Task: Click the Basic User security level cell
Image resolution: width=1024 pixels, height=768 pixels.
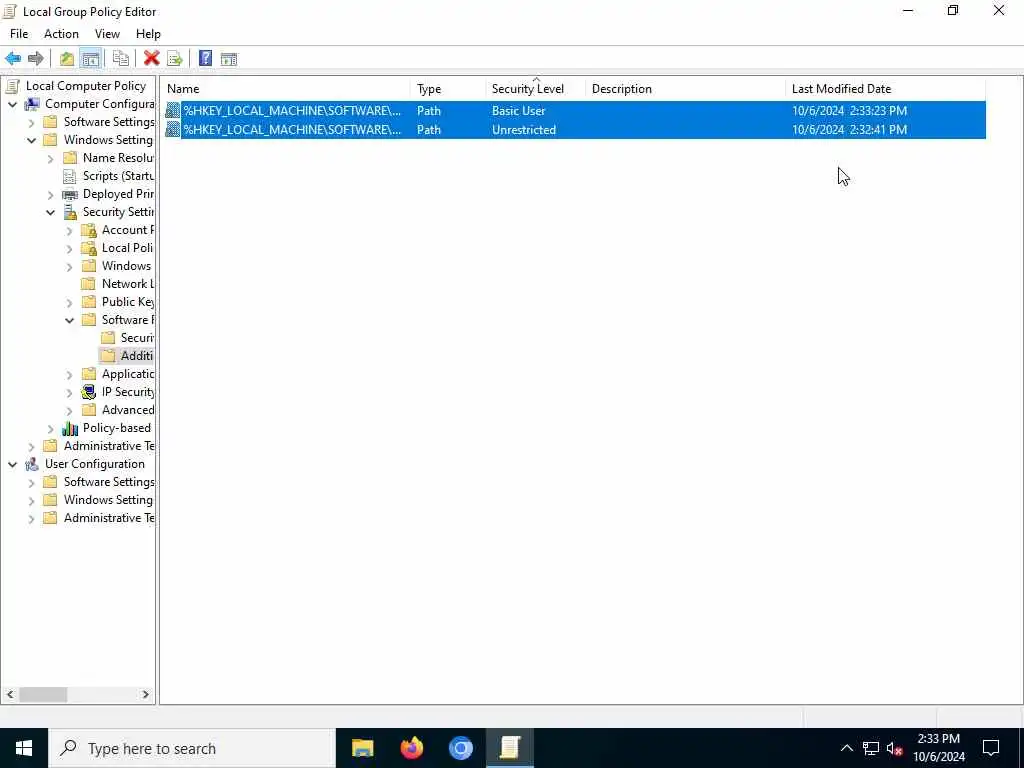Action: click(x=519, y=110)
